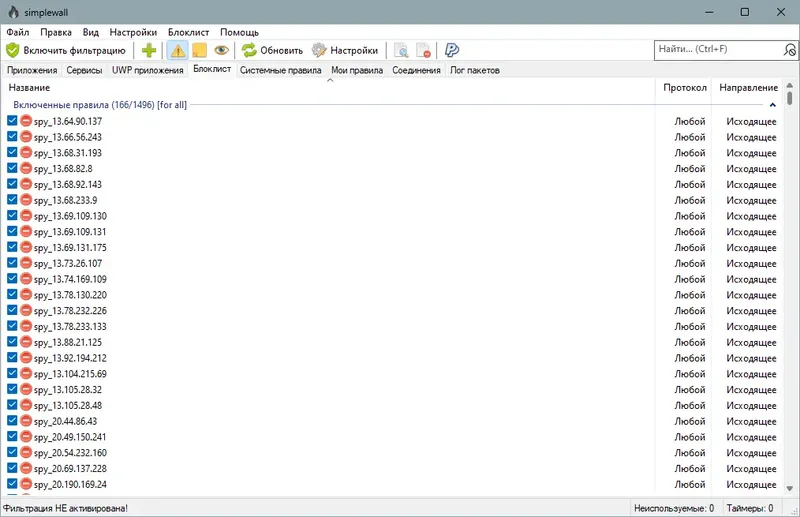Toggle the yellow square log icon
Image resolution: width=800 pixels, height=517 pixels.
[x=199, y=50]
